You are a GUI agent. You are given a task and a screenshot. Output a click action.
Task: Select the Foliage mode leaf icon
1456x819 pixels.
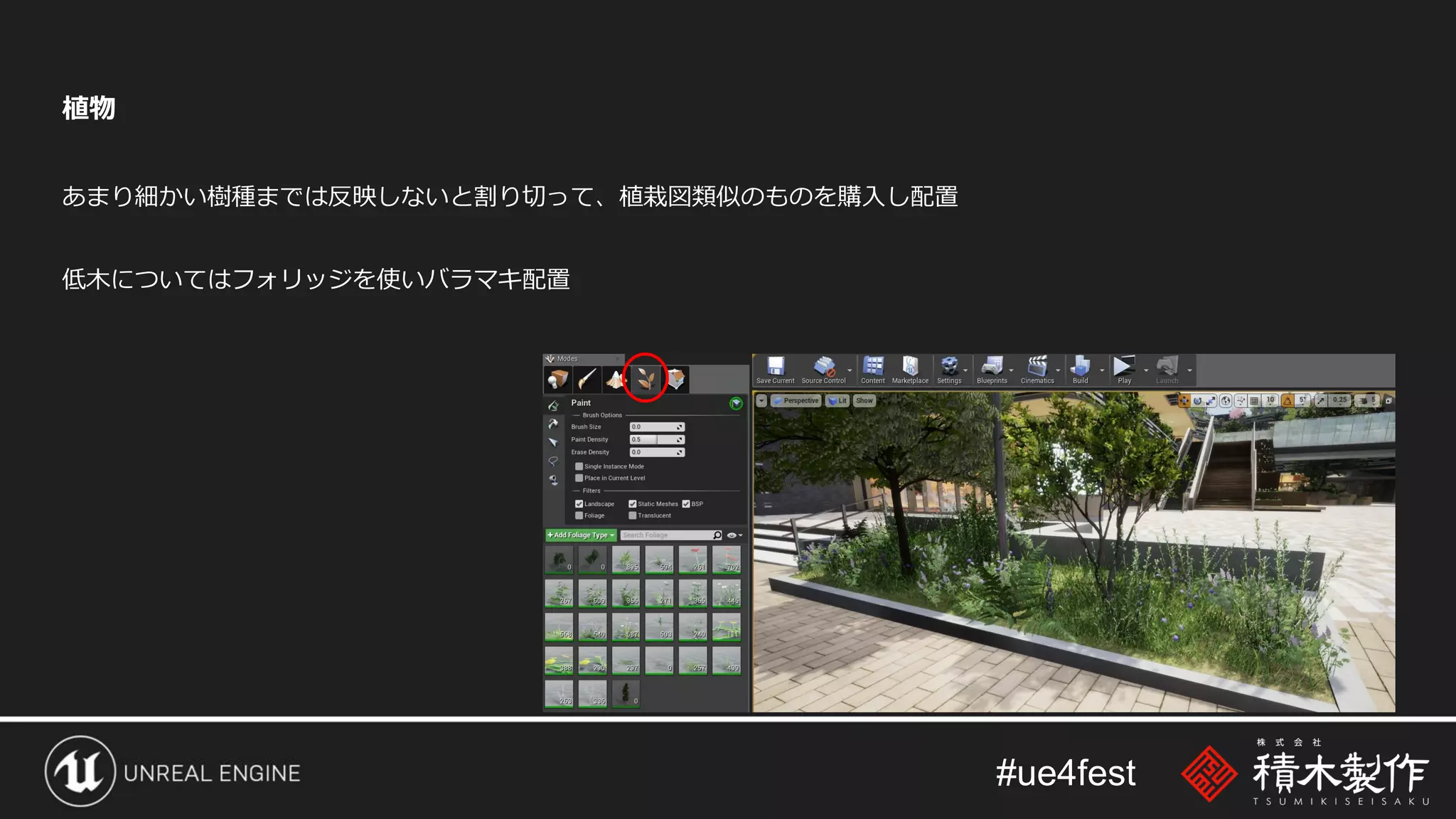coord(646,379)
